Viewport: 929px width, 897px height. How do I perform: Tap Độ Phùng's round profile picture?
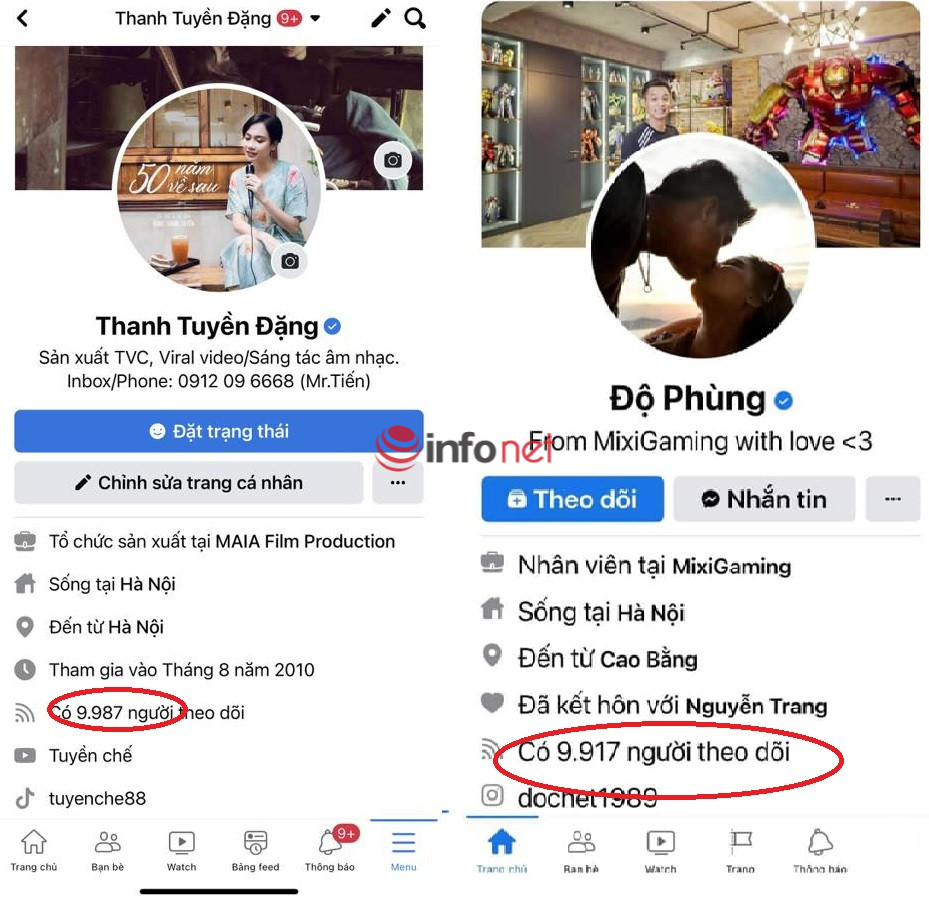point(702,248)
